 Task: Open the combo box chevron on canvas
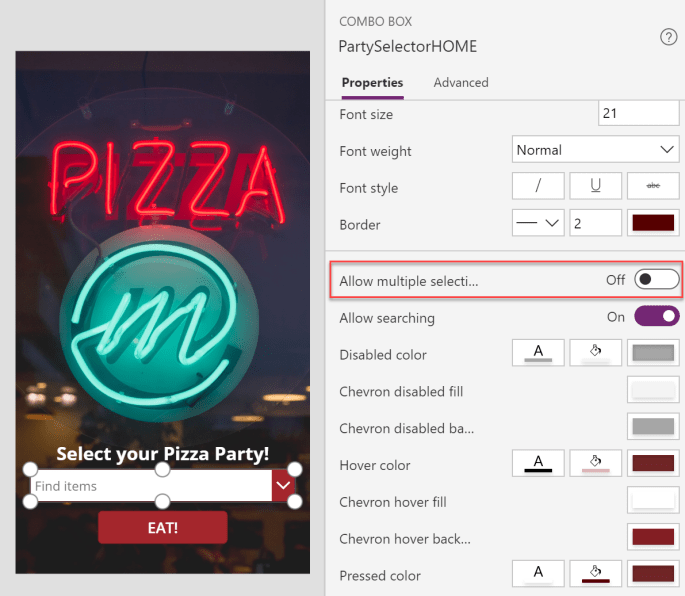(x=283, y=485)
